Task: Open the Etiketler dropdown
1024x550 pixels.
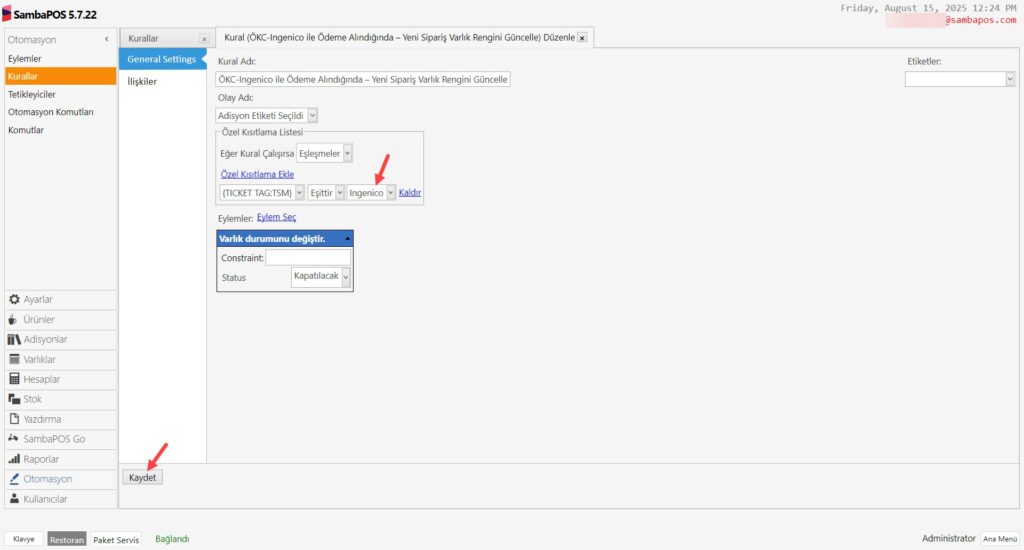Action: [1010, 79]
